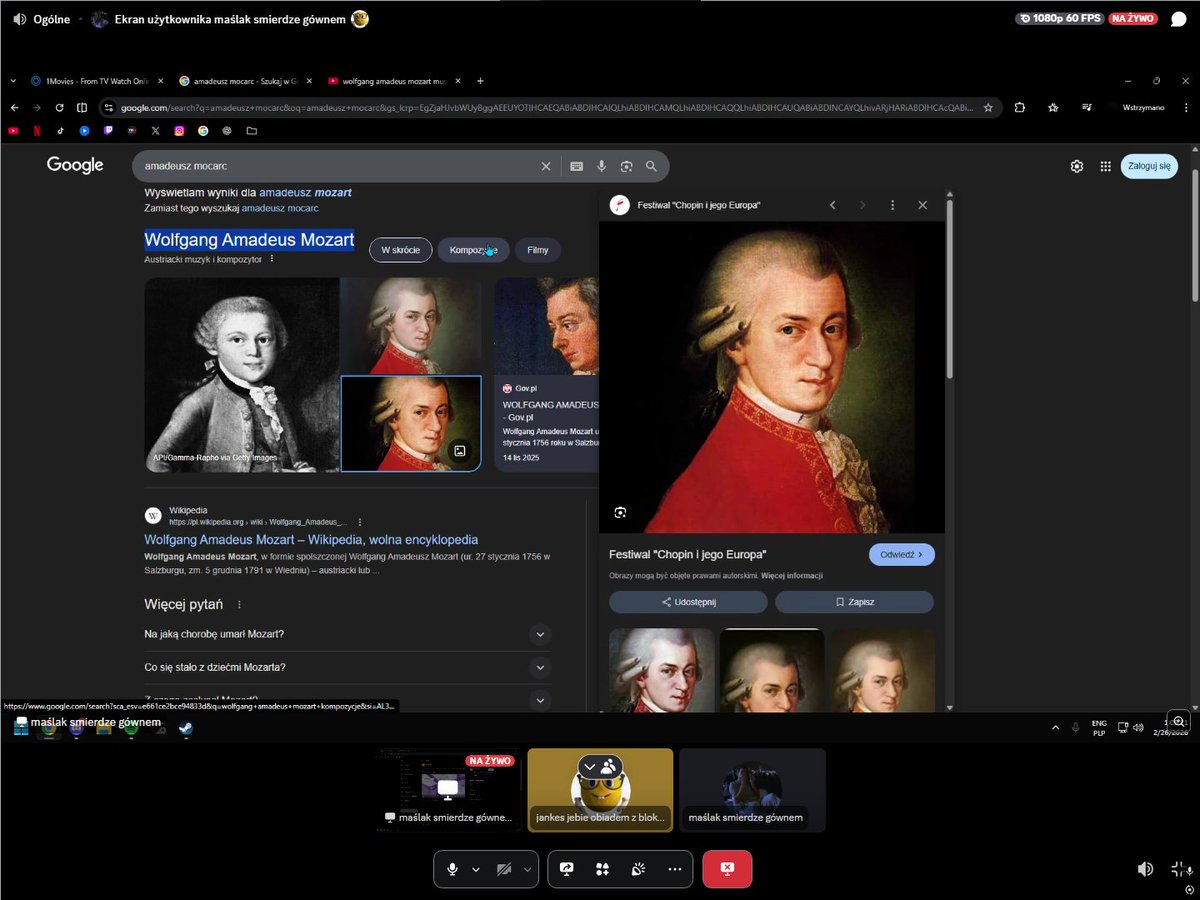Select the W skrócie chip
The image size is (1200, 900).
[400, 250]
